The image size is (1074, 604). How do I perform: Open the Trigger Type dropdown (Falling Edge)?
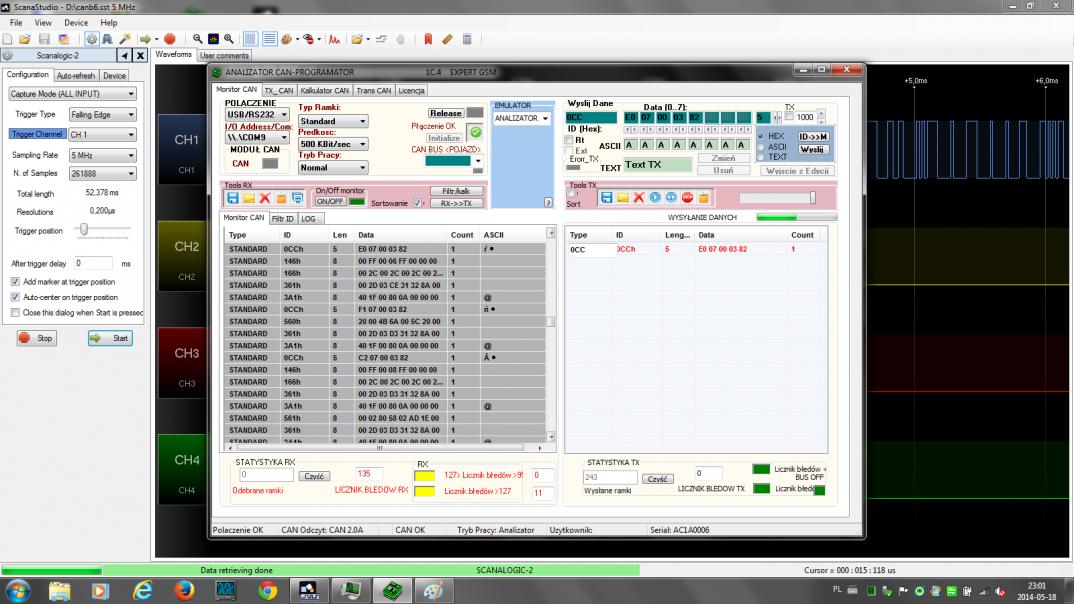(102, 114)
